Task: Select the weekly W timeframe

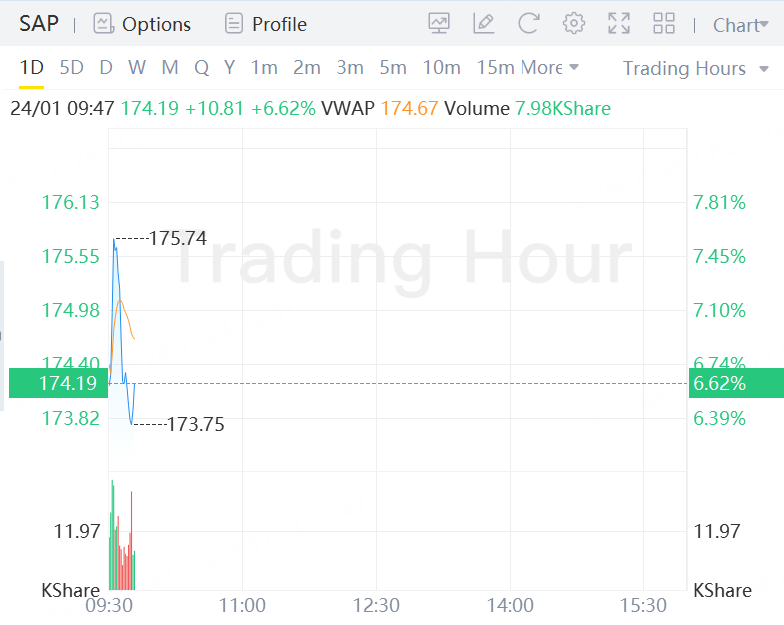Action: coord(137,68)
